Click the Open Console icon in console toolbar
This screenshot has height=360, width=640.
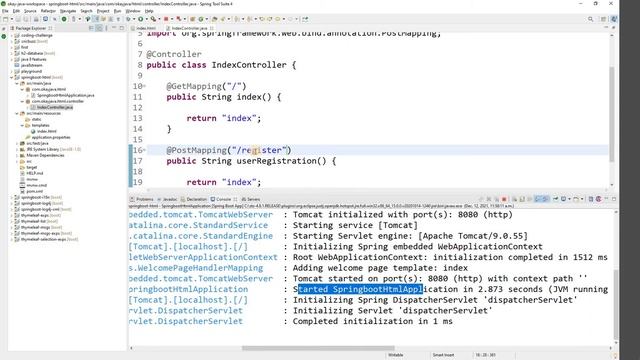click(x=576, y=199)
